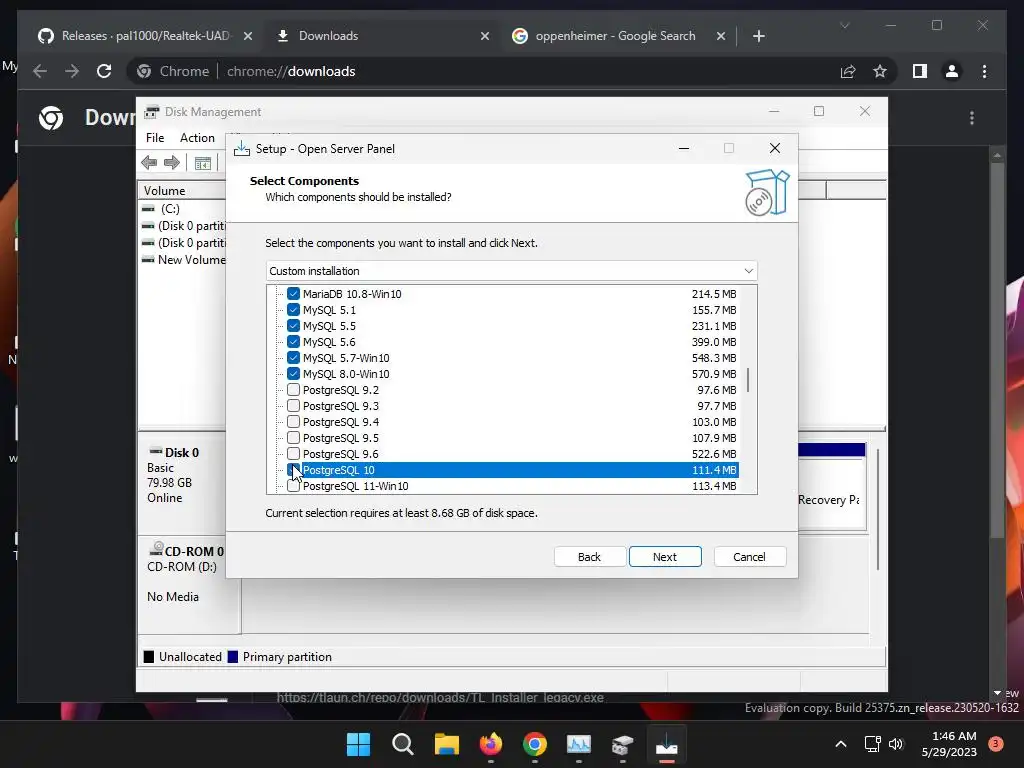Open Chrome from the taskbar
The width and height of the screenshot is (1024, 768).
pyautogui.click(x=534, y=744)
